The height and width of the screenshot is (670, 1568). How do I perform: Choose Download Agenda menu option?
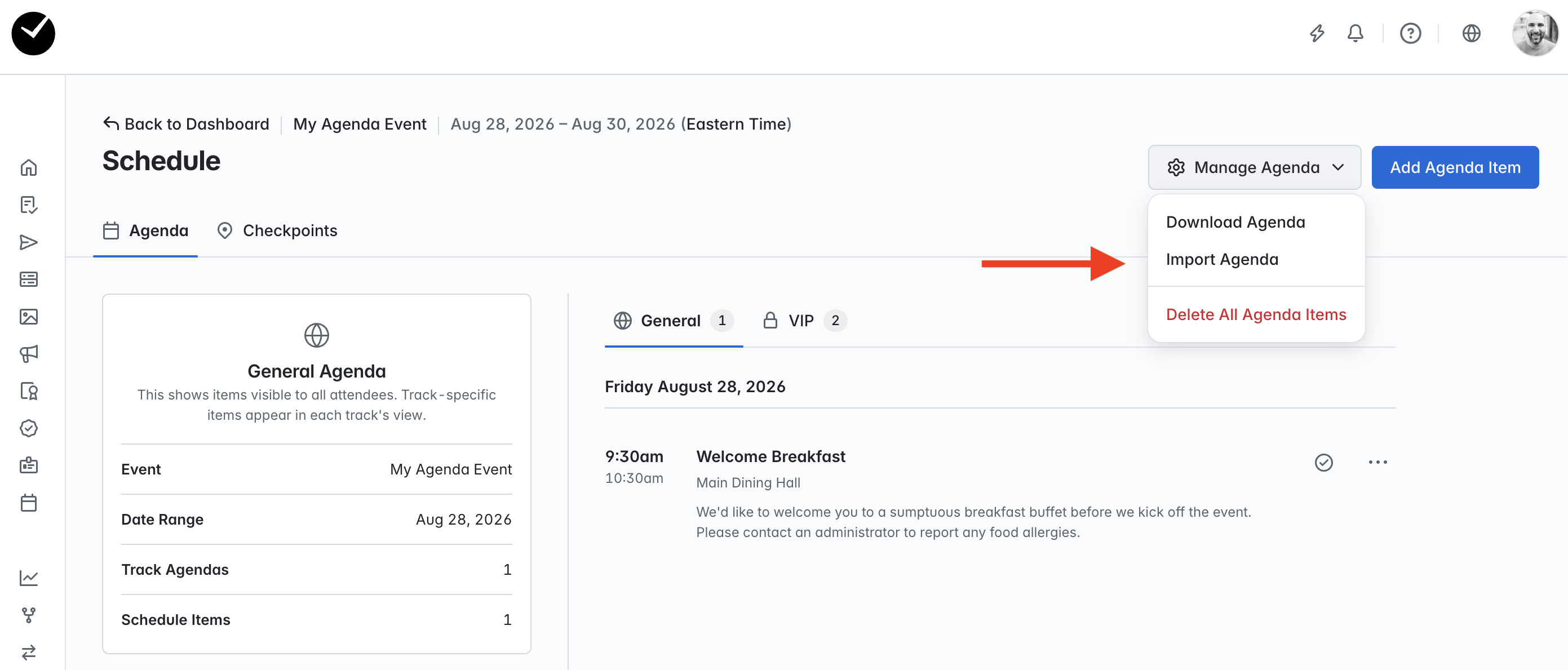pos(1235,222)
